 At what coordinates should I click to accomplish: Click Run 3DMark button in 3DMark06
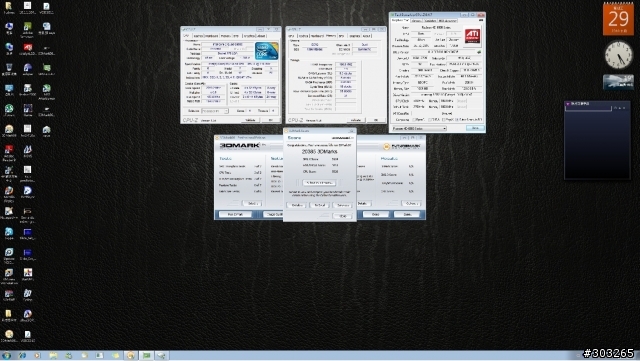235,214
